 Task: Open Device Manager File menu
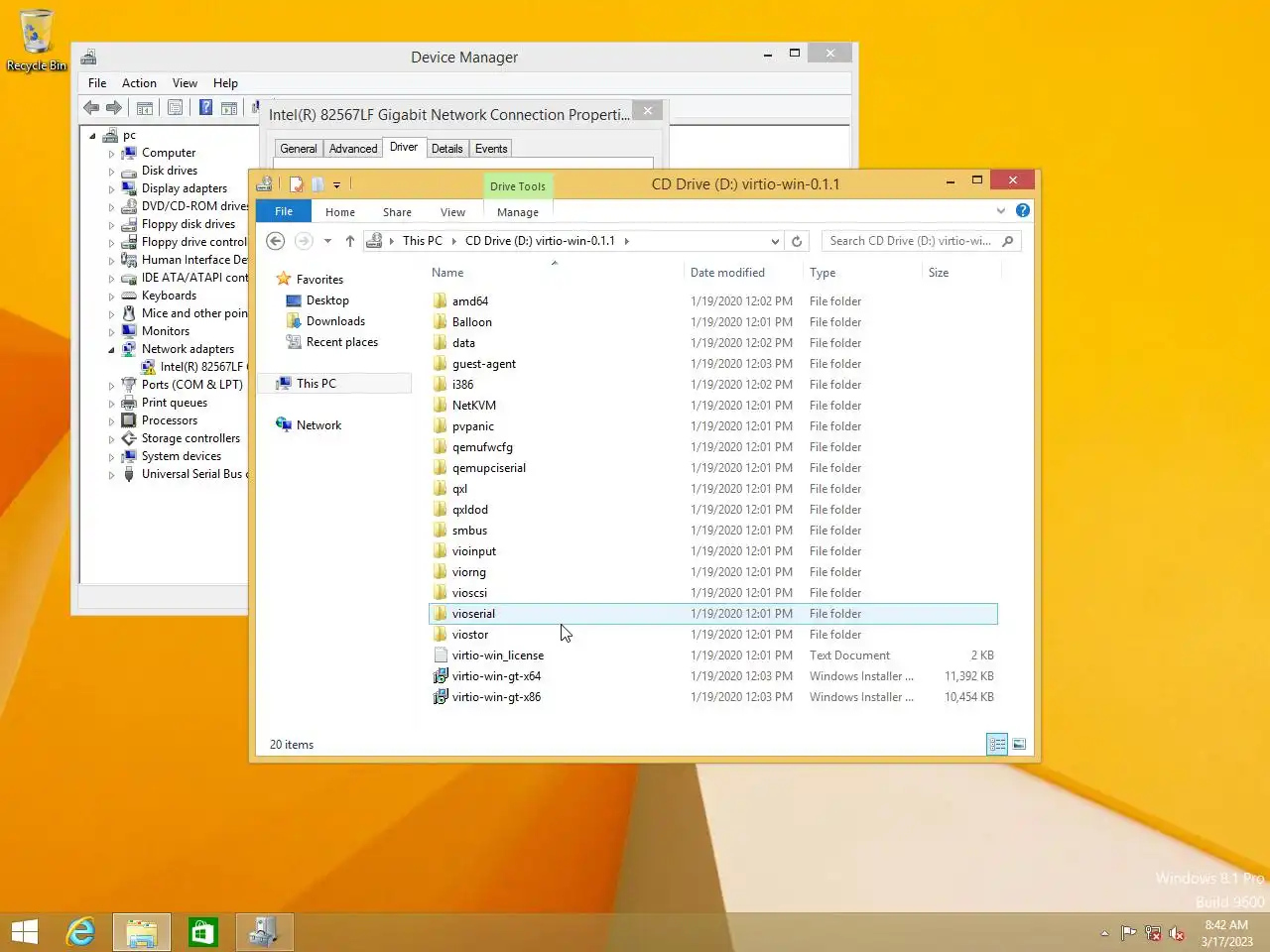pyautogui.click(x=97, y=83)
